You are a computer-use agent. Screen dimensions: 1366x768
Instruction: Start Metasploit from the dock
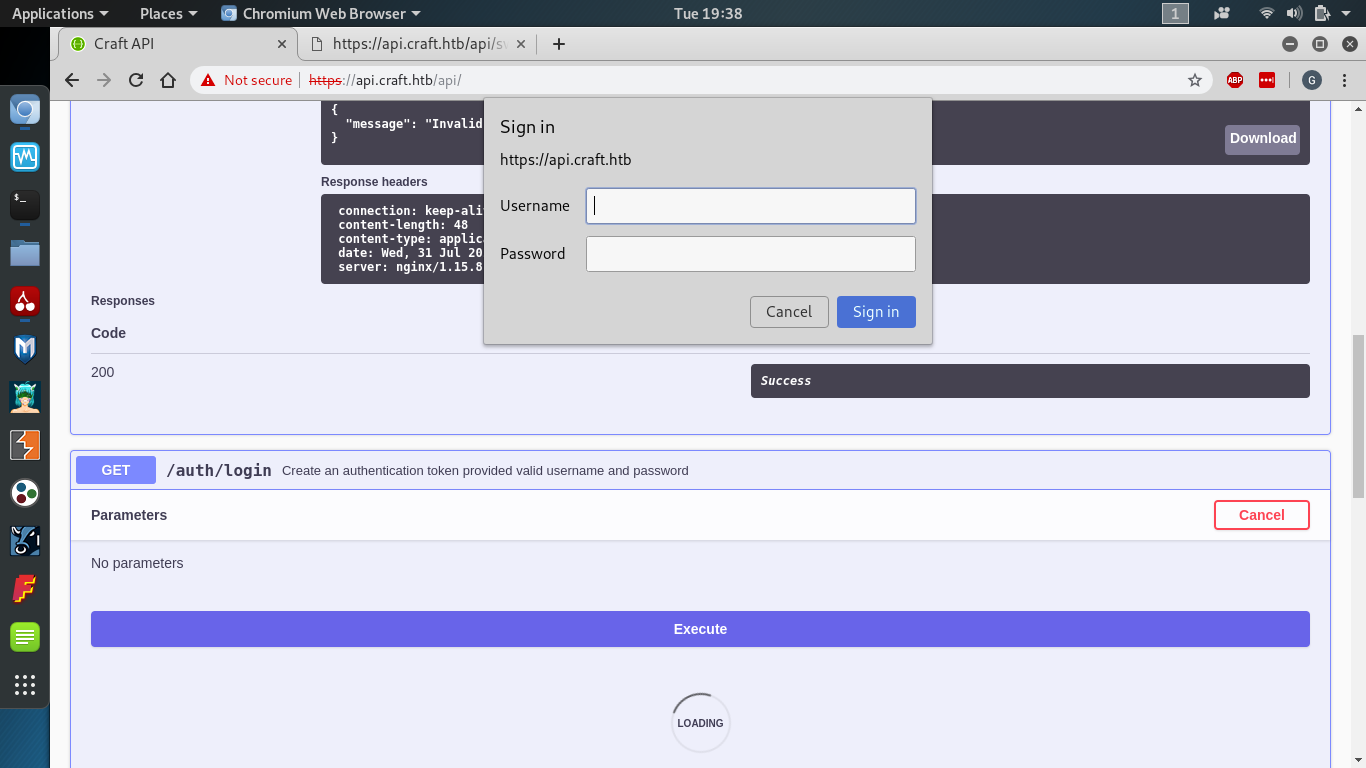pos(24,349)
